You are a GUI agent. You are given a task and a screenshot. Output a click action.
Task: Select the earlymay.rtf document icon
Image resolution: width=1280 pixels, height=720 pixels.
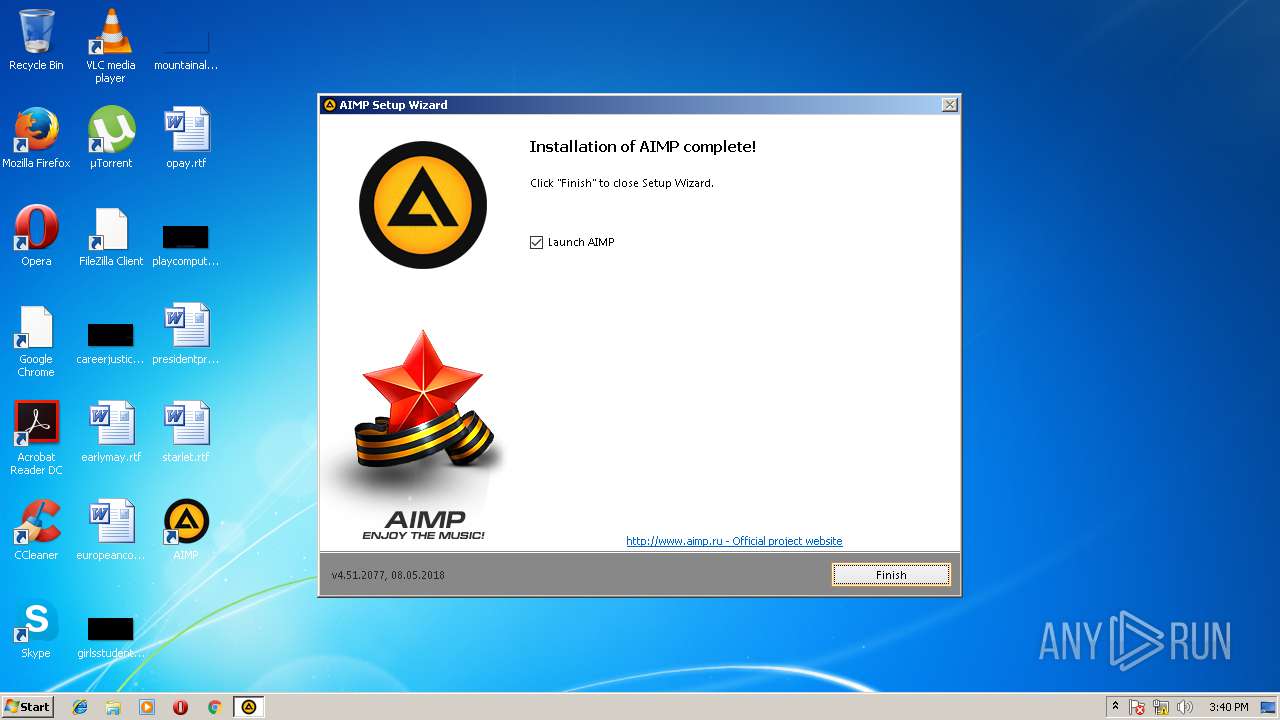(111, 432)
